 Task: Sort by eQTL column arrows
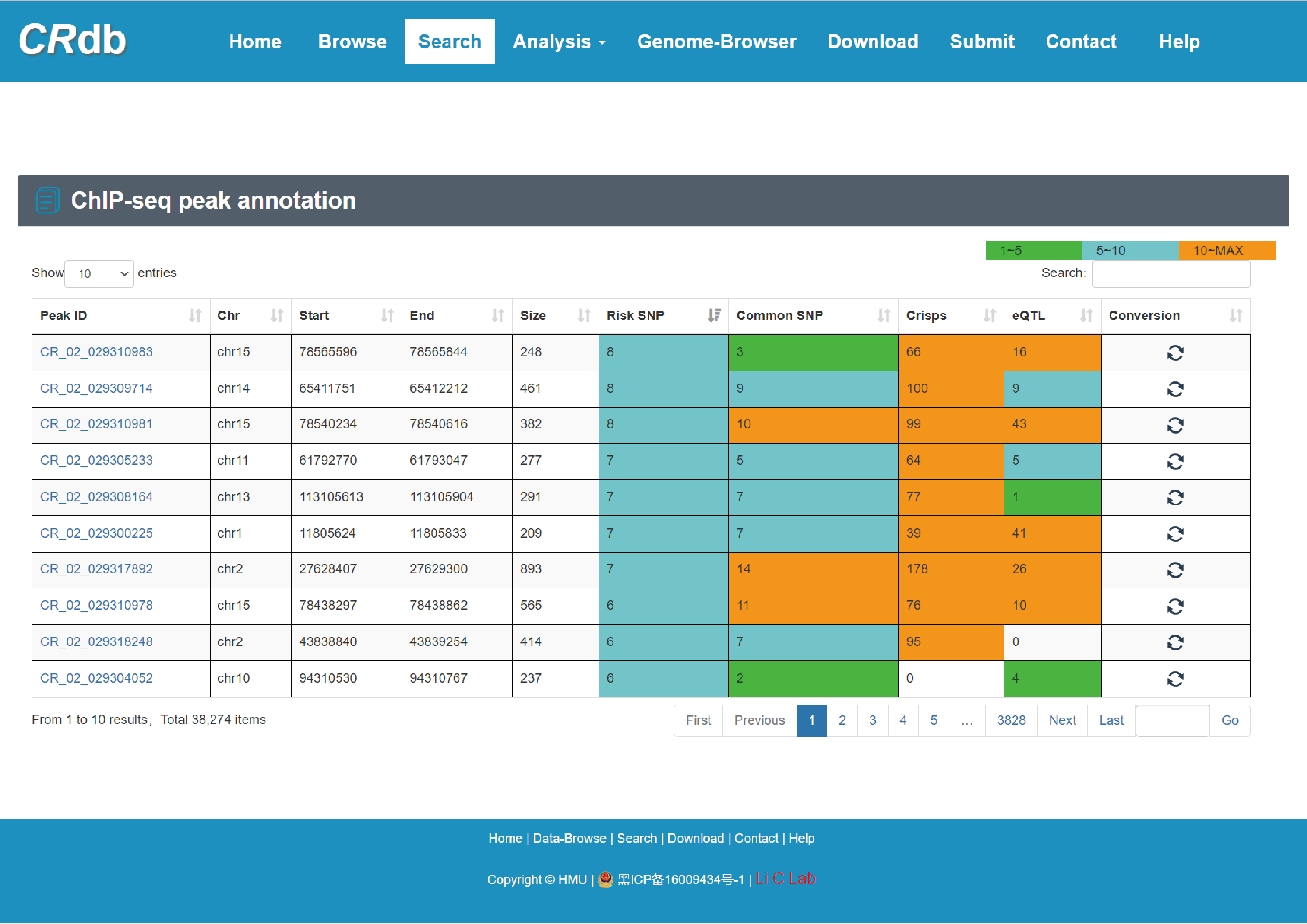[x=1086, y=316]
